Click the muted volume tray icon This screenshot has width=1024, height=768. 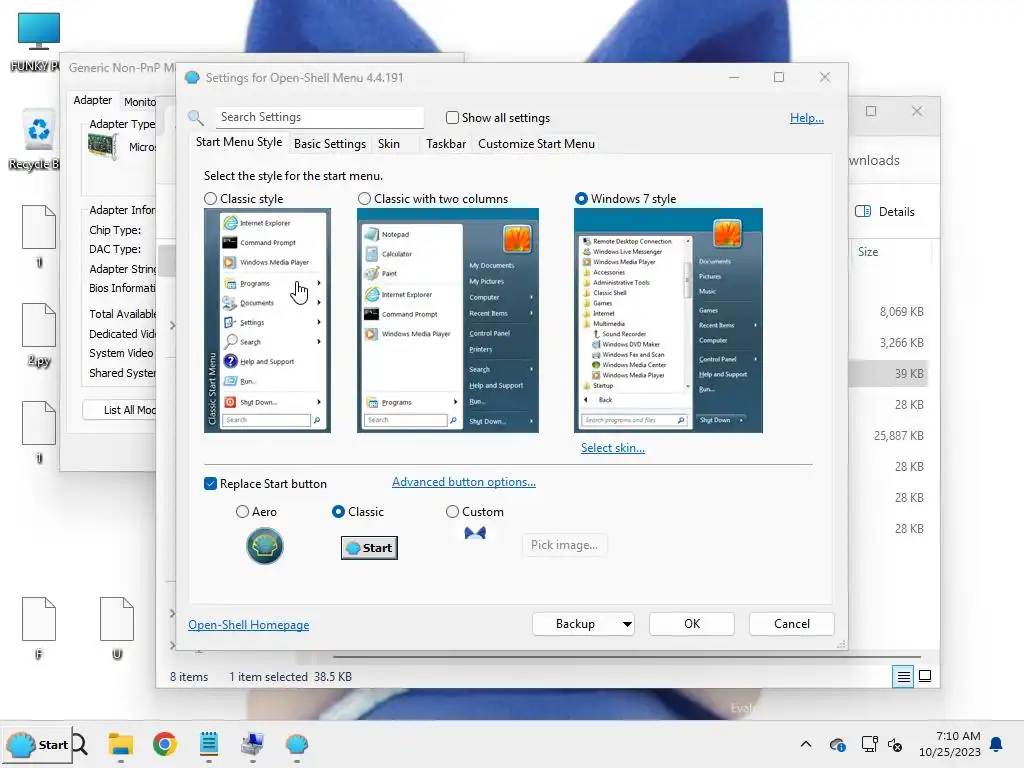tap(895, 744)
